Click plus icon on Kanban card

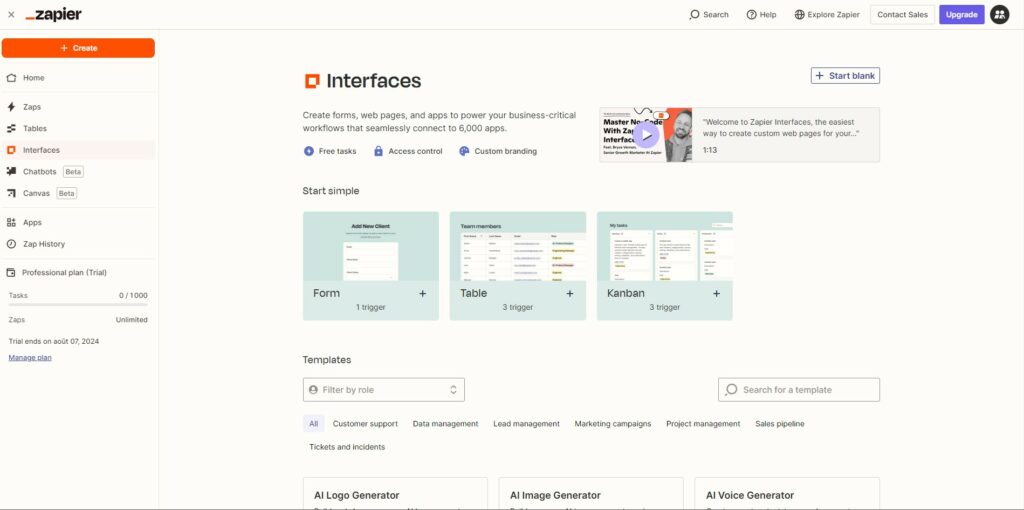click(716, 294)
